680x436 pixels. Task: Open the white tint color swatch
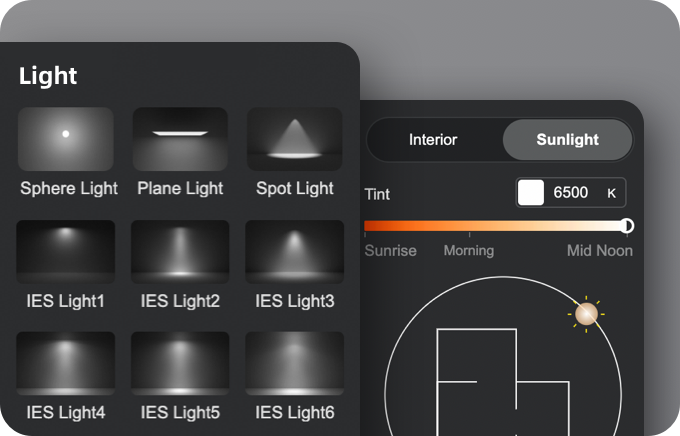[x=530, y=193]
